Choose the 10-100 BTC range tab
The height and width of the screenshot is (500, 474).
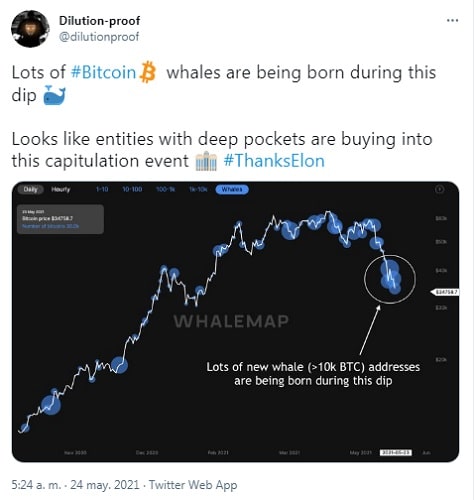point(132,189)
